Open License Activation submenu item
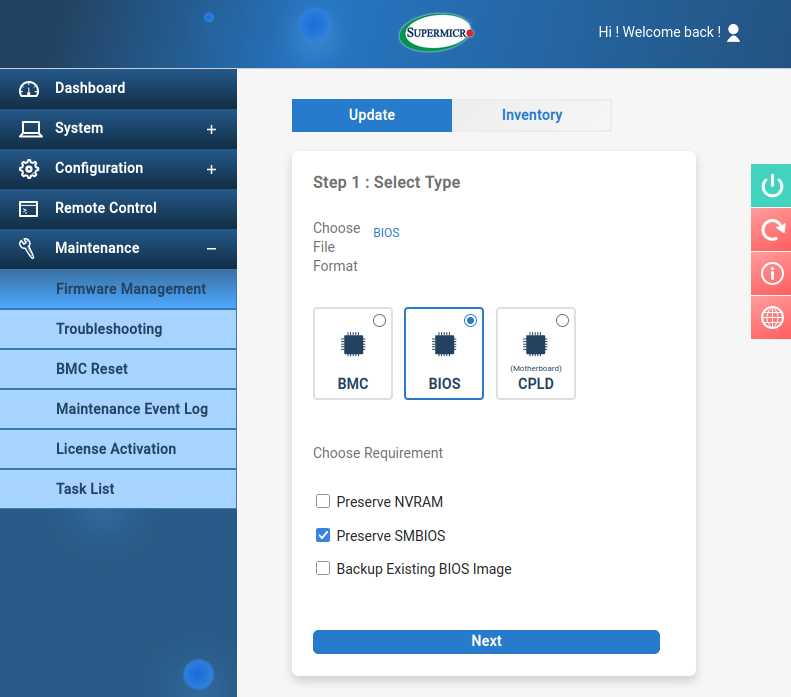This screenshot has height=697, width=791. tap(118, 449)
